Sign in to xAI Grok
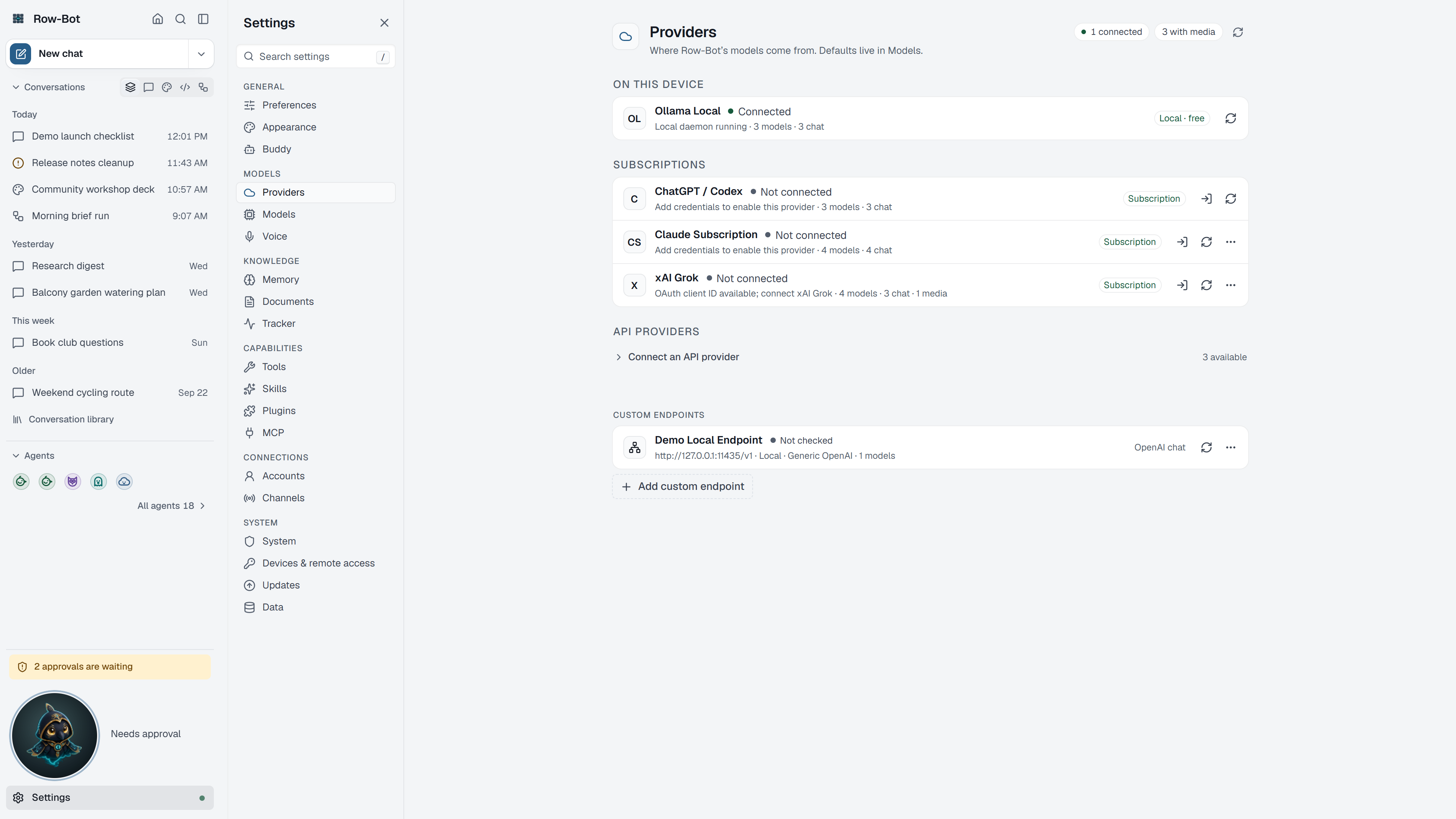The width and height of the screenshot is (1456, 819). [x=1182, y=286]
